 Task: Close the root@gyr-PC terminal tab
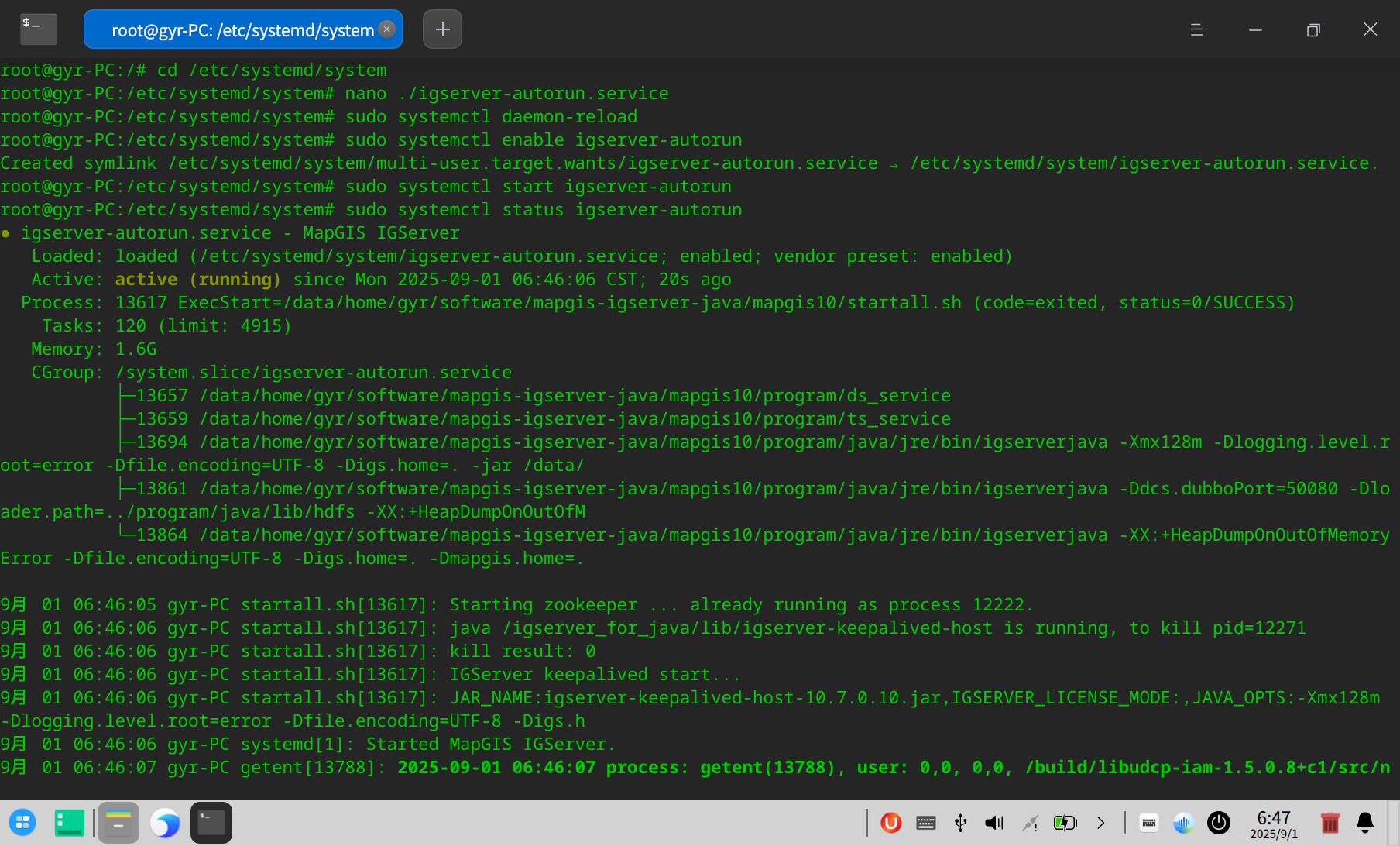(387, 29)
